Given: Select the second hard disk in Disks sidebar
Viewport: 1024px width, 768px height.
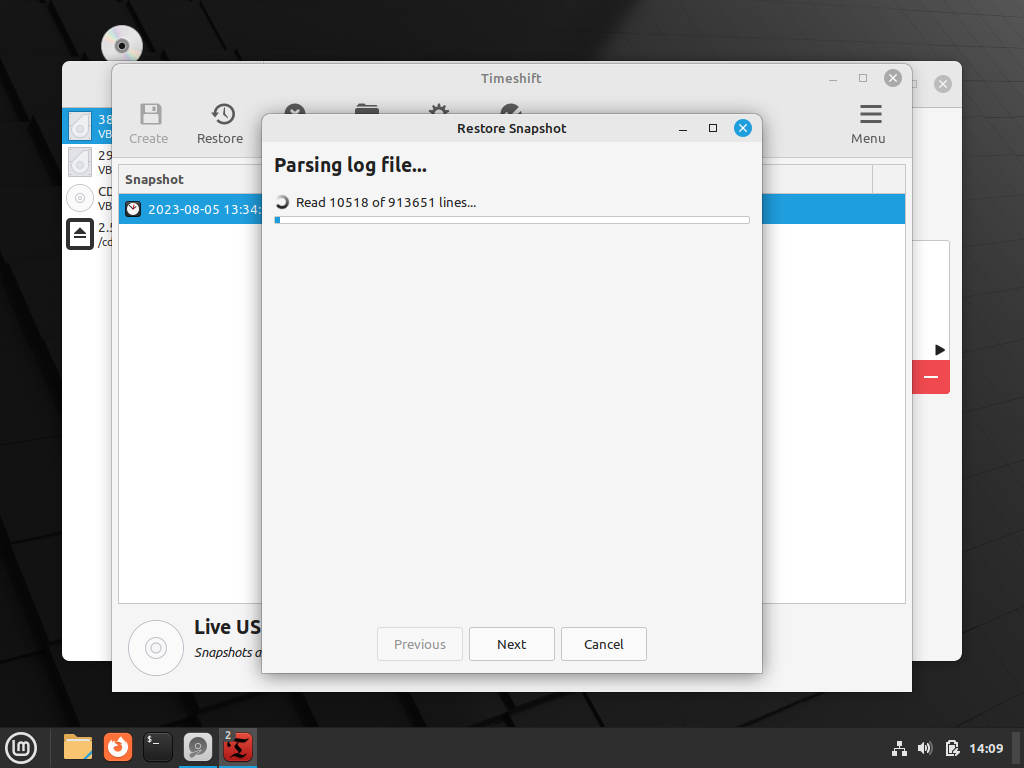Looking at the screenshot, I should (x=88, y=162).
